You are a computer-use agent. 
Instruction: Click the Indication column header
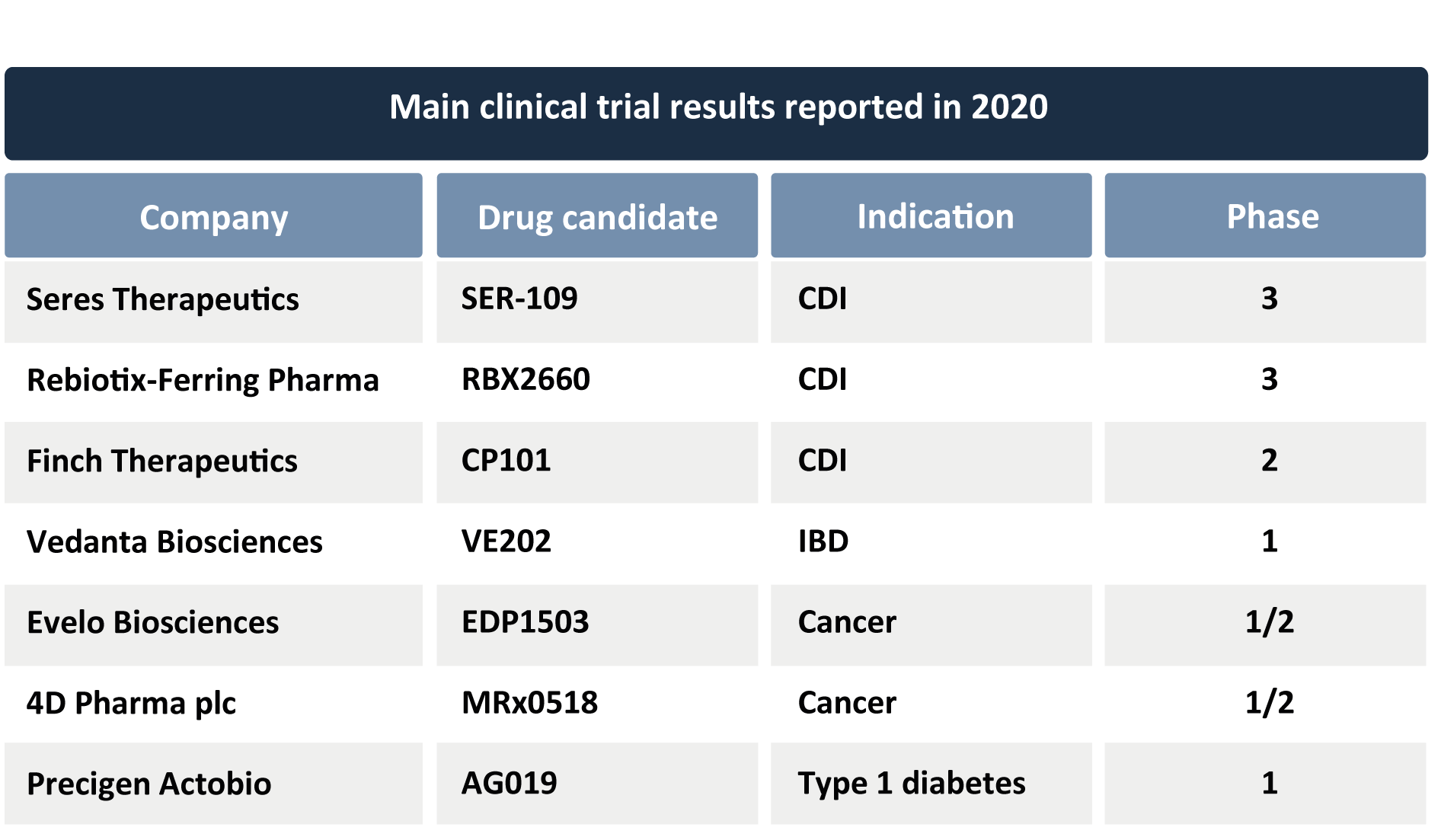[x=935, y=217]
